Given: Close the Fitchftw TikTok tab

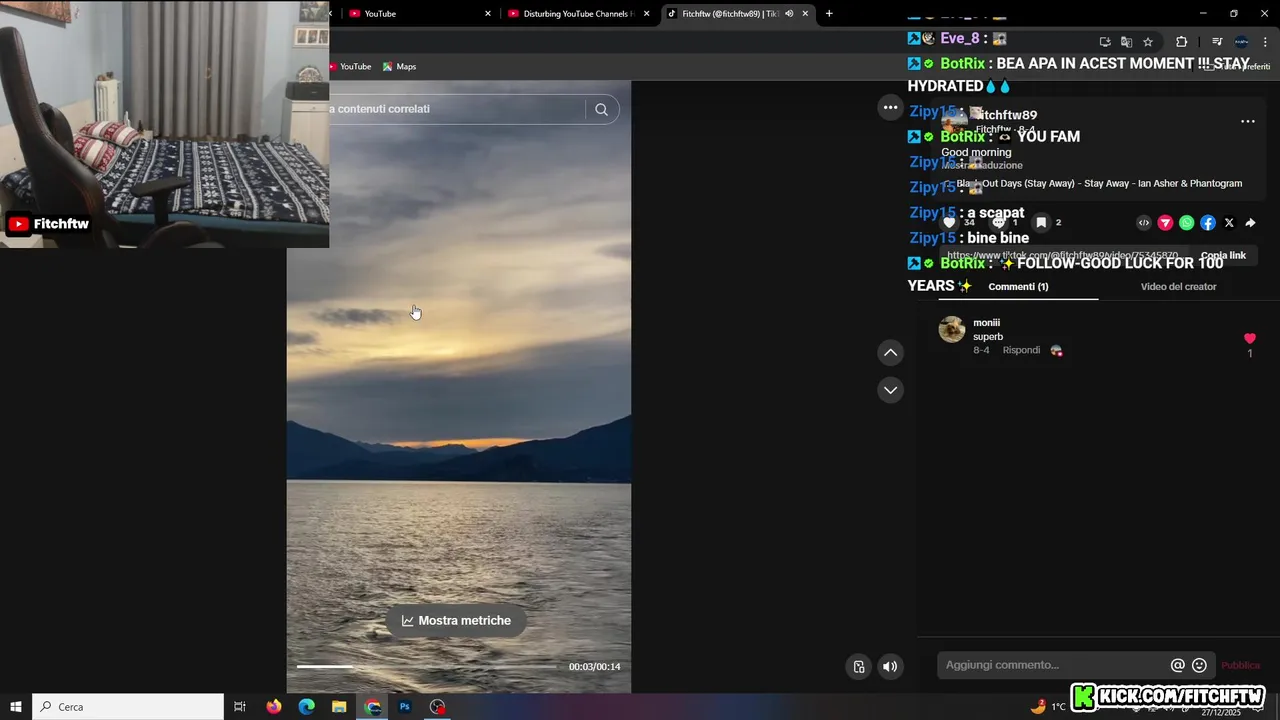Looking at the screenshot, I should tap(805, 14).
